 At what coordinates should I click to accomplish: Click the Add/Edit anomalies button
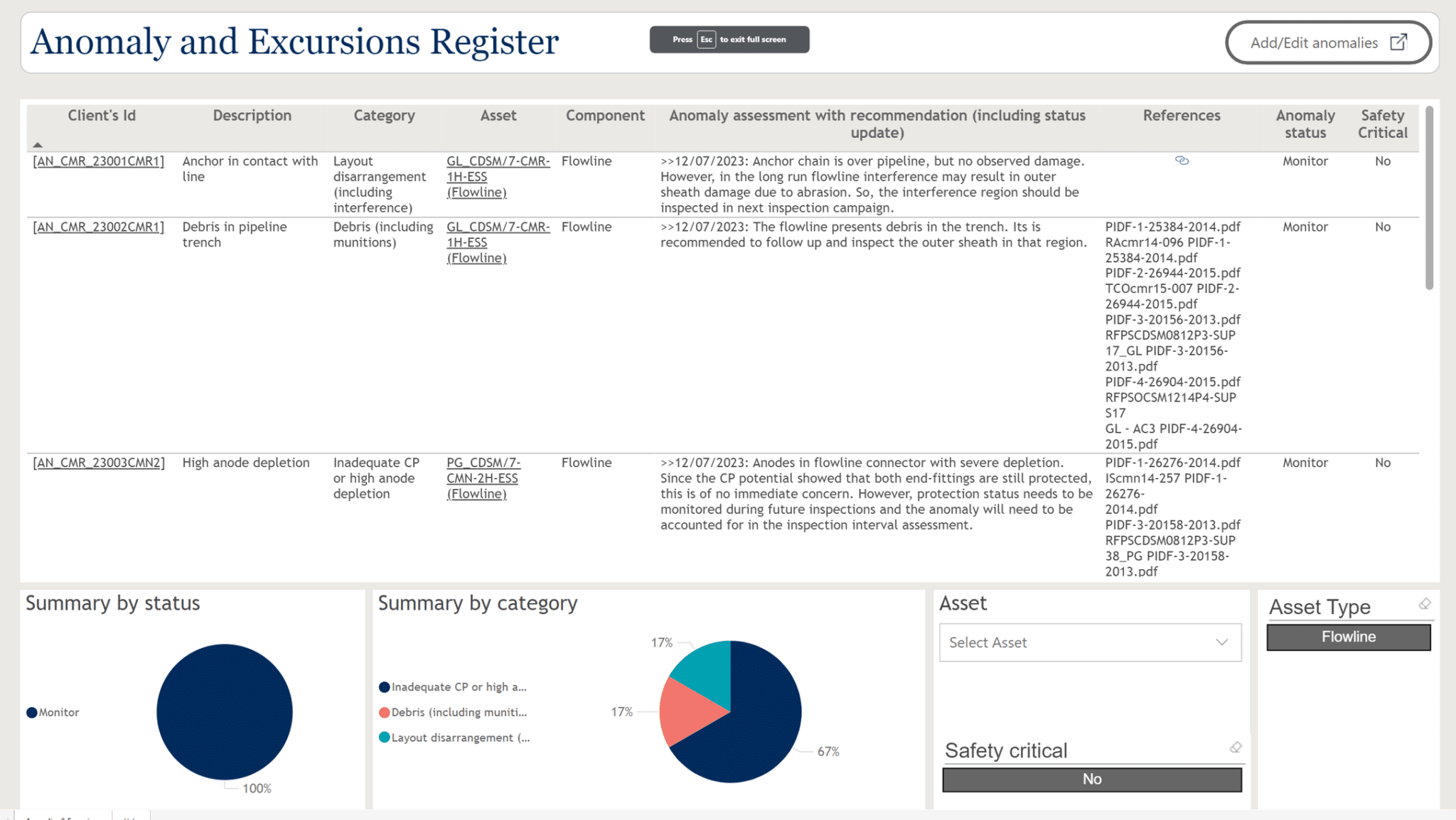1314,43
